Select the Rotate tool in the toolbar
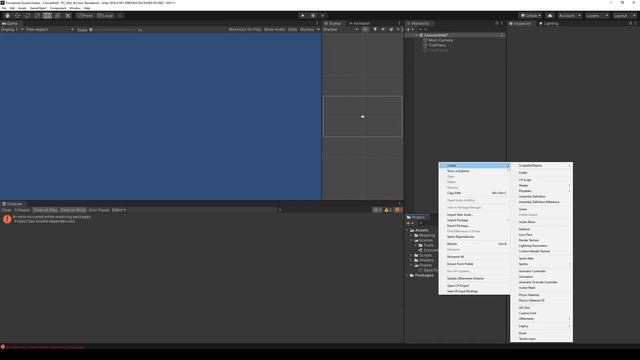Viewport: 640px width, 360px height. tap(27, 16)
